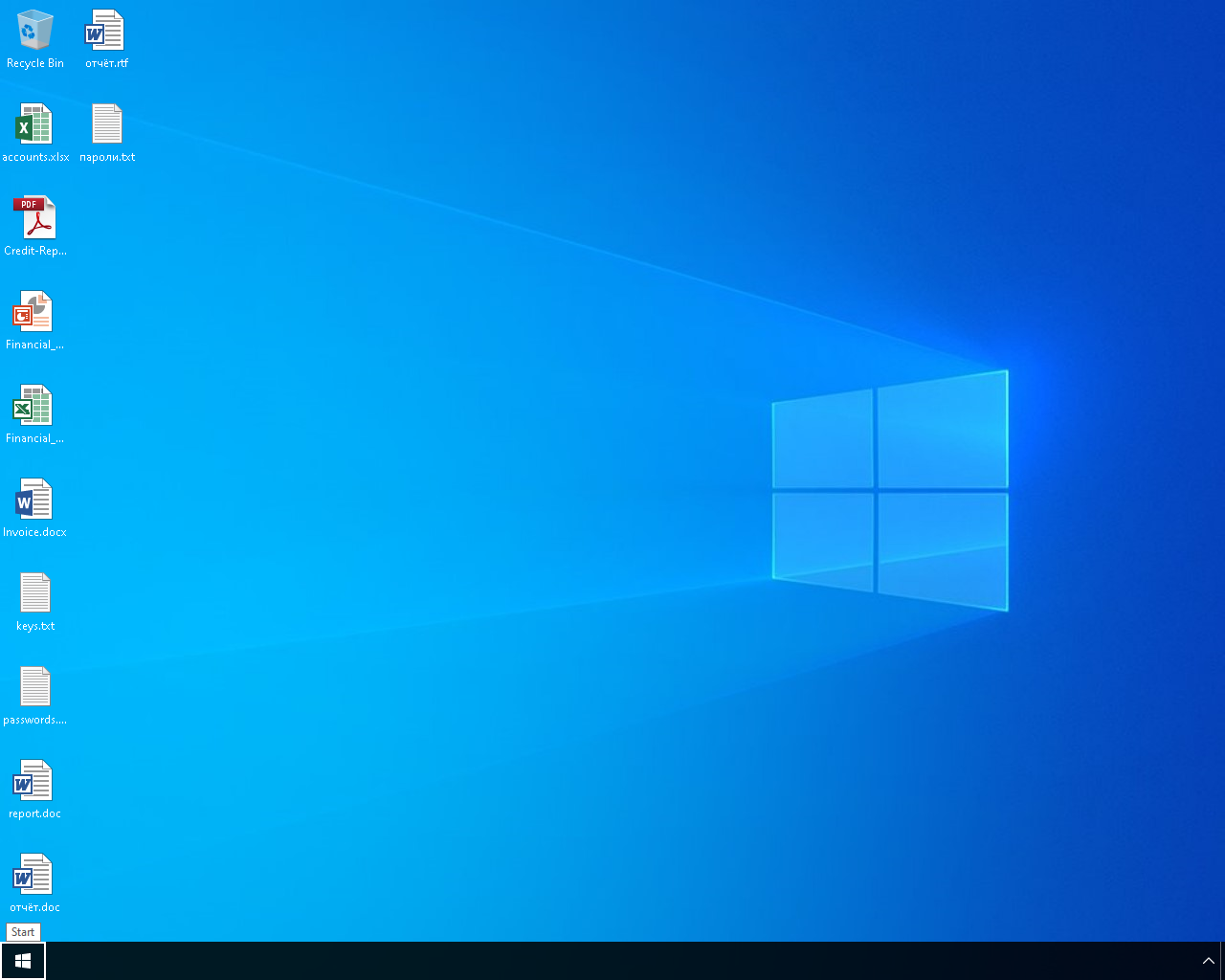Show hidden system tray icons chevron
The height and width of the screenshot is (980, 1225).
1208,961
